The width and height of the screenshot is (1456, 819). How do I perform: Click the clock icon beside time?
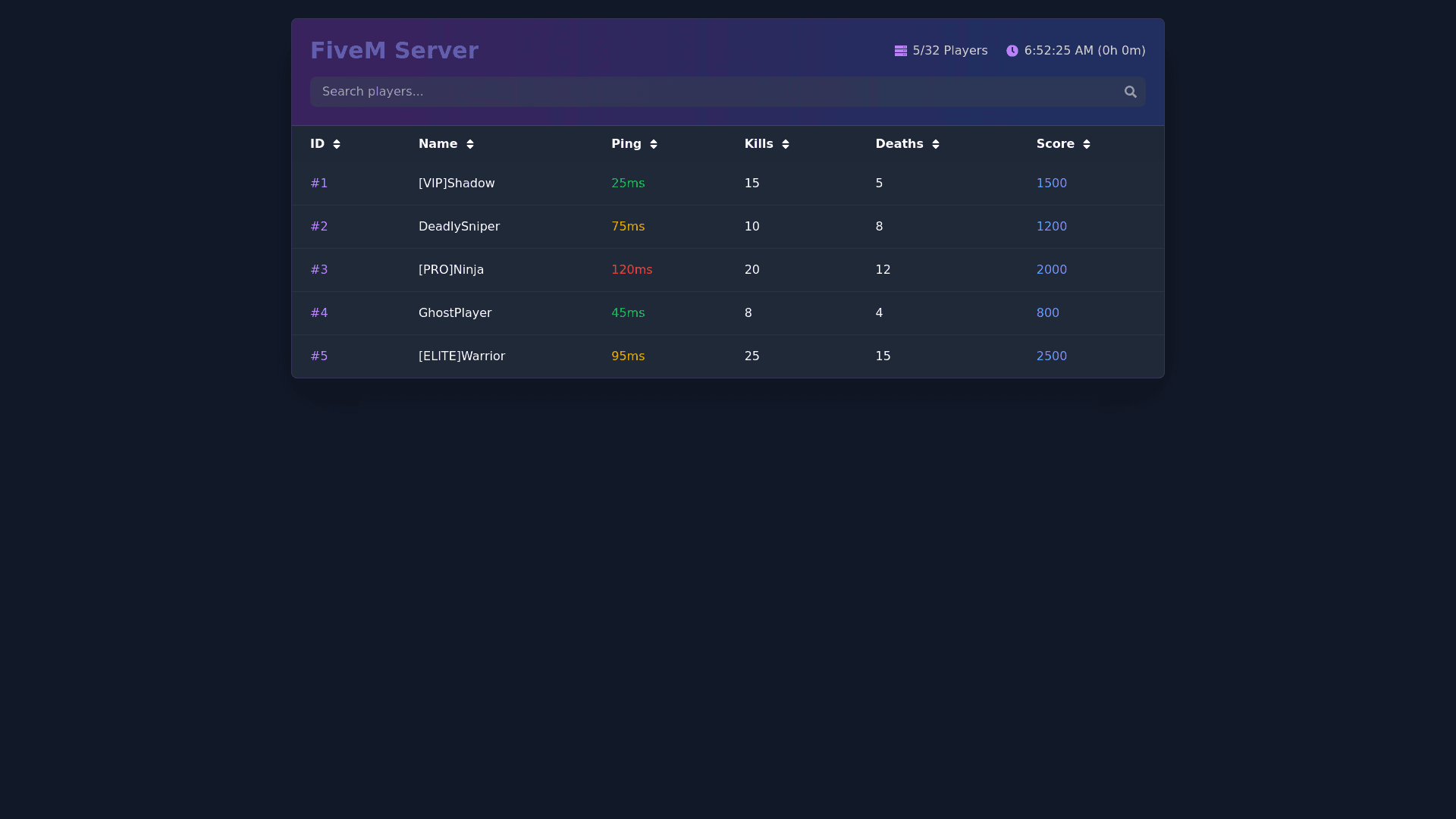click(1012, 51)
